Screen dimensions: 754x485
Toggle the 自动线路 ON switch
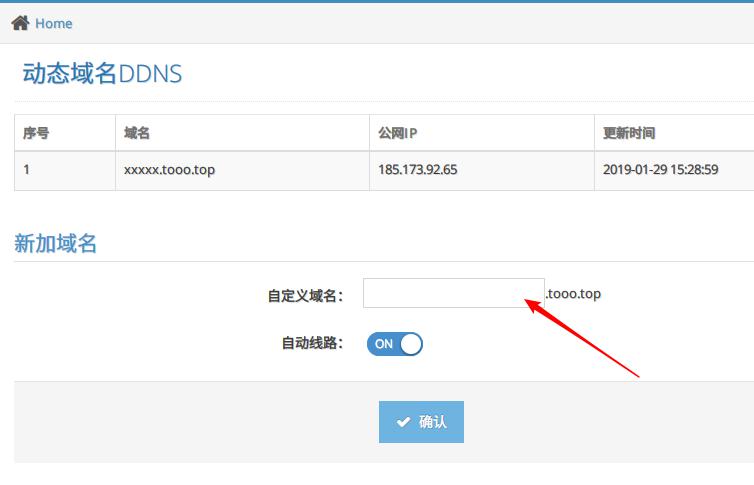395,344
